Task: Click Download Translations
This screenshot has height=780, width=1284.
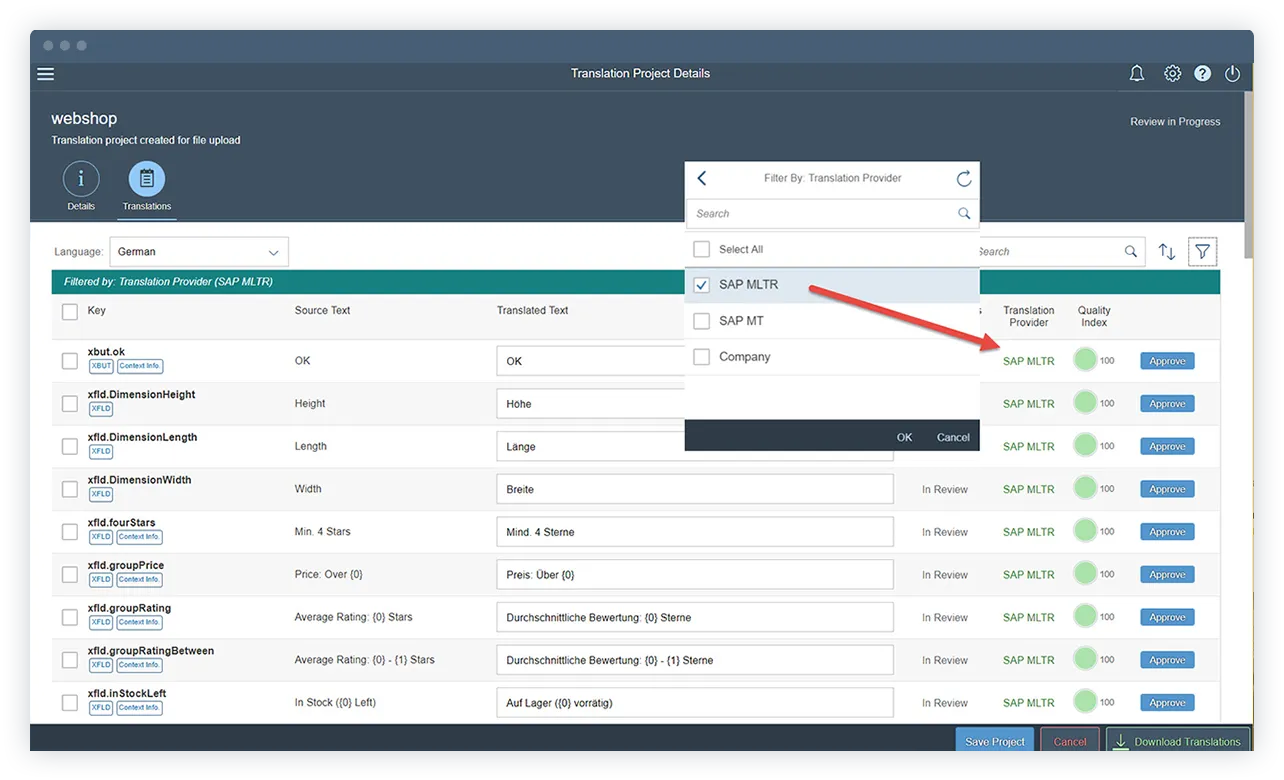Action: pos(1178,740)
